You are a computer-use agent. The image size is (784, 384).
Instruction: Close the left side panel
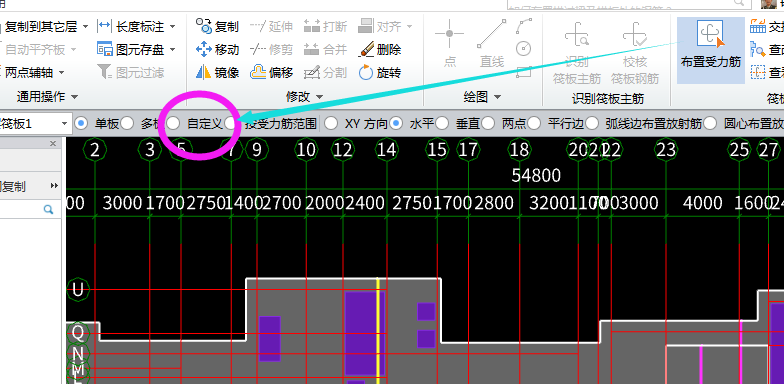point(53,144)
